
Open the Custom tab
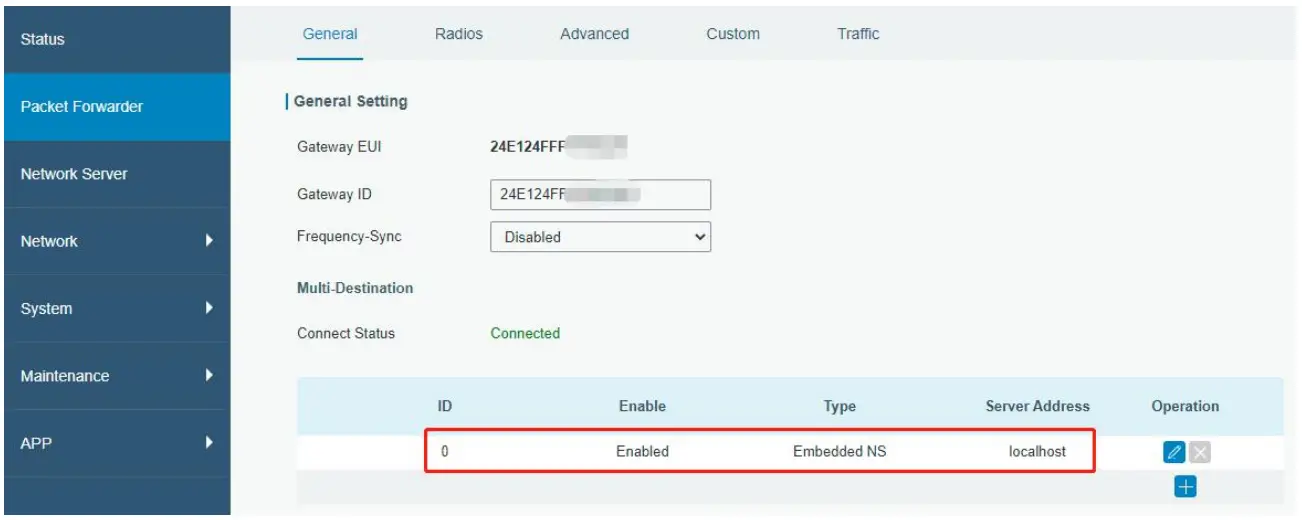pyautogui.click(x=733, y=34)
